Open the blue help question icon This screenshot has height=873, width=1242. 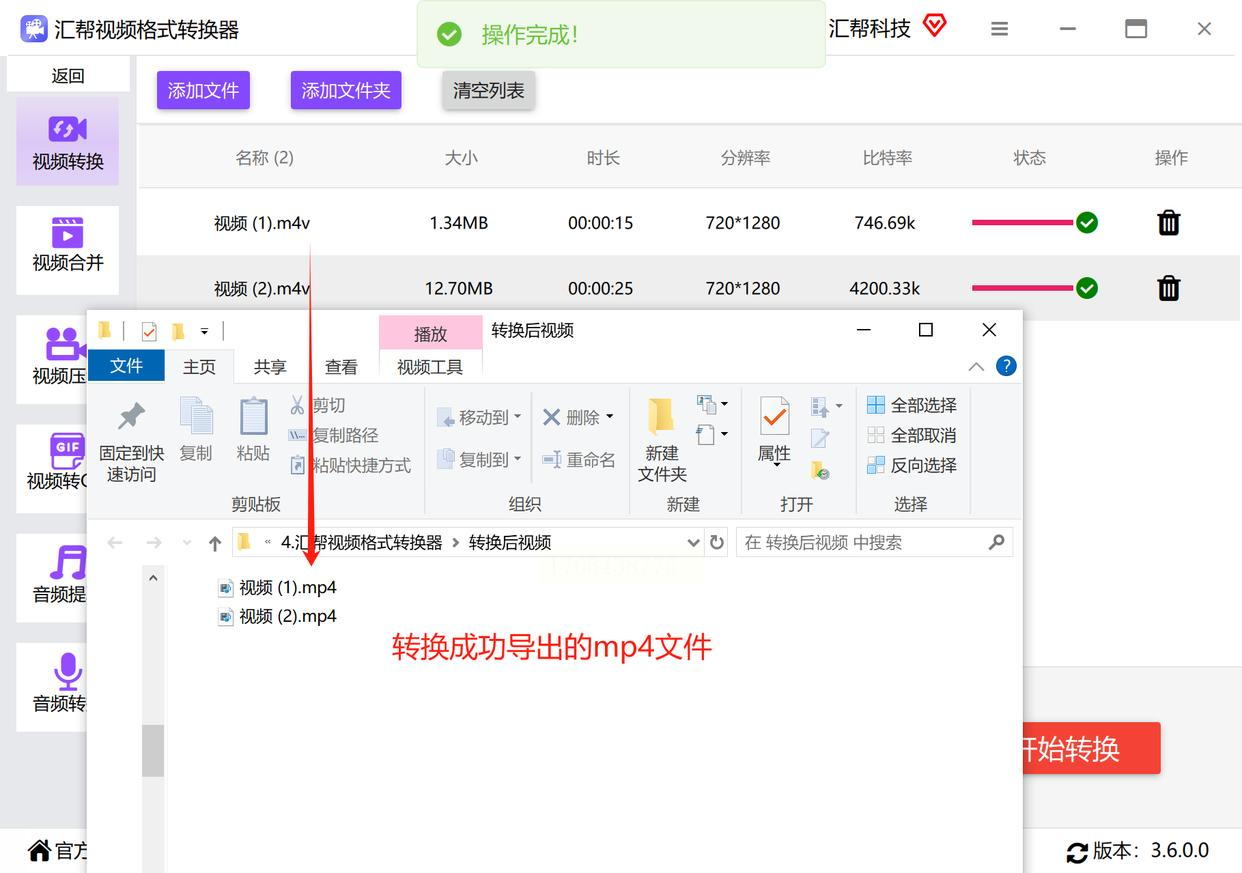(x=1006, y=366)
